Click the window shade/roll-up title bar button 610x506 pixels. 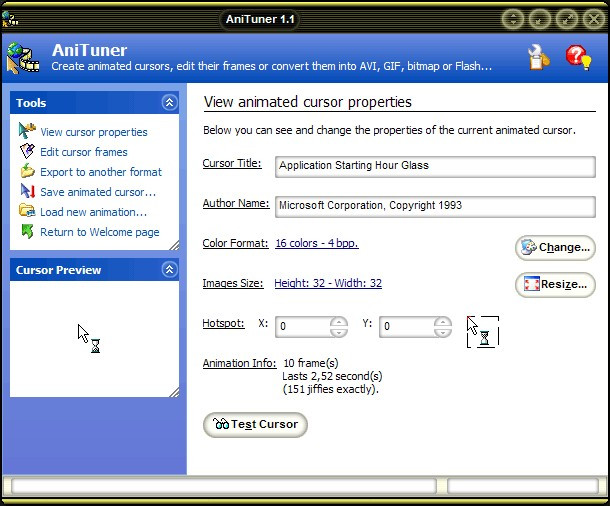(513, 19)
